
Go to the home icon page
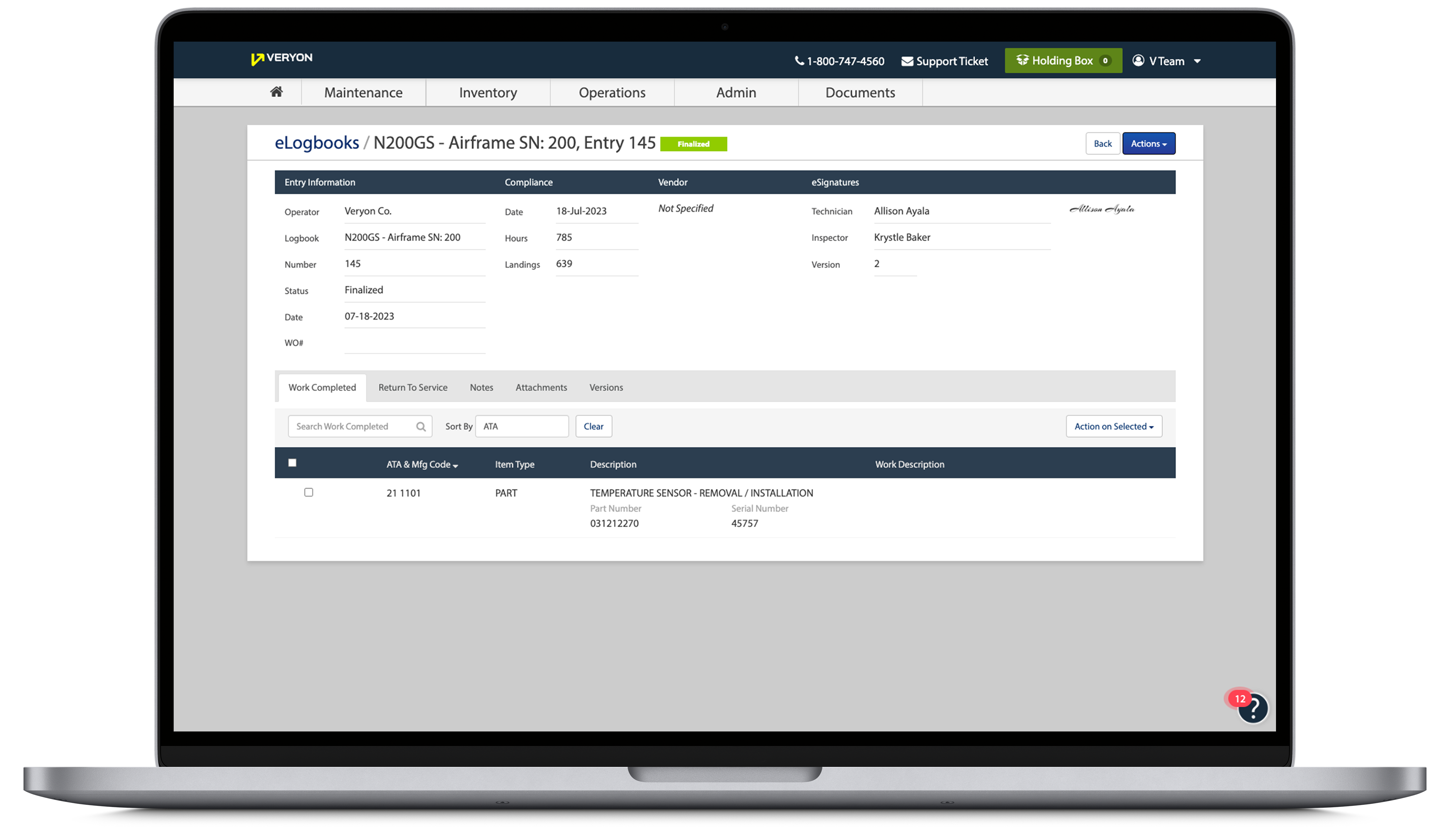click(x=276, y=92)
